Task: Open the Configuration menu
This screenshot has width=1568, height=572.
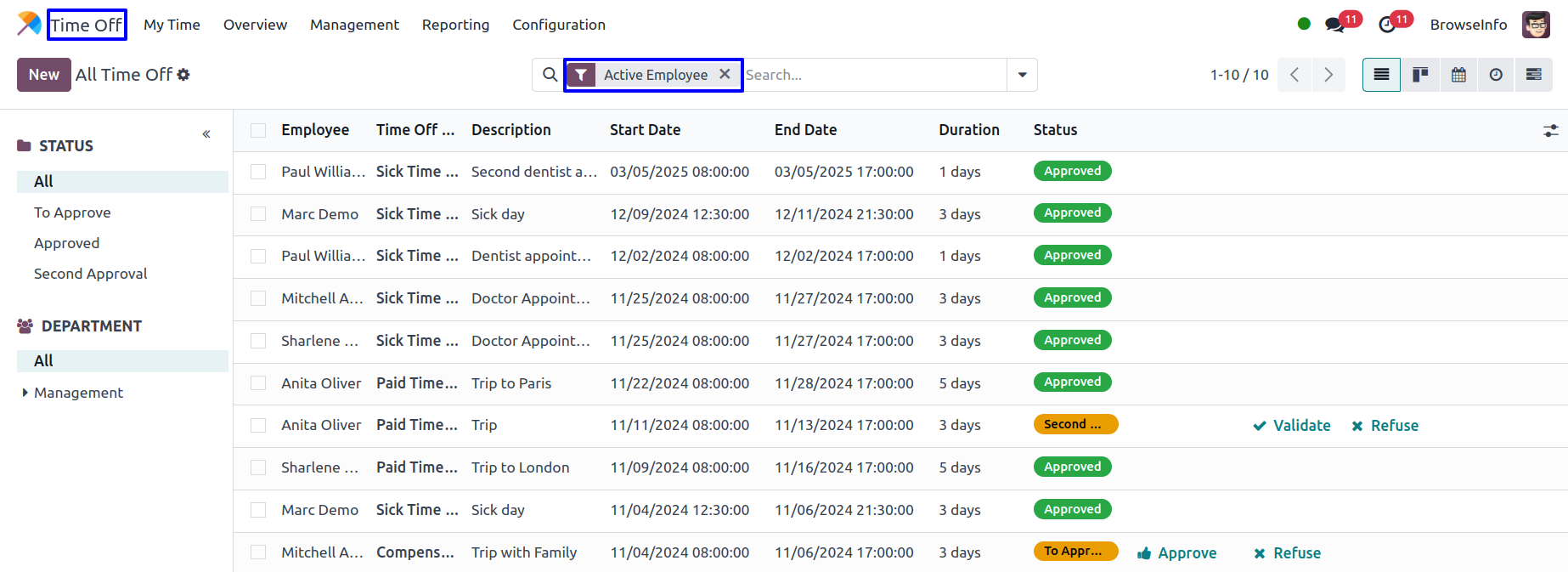Action: click(x=558, y=25)
